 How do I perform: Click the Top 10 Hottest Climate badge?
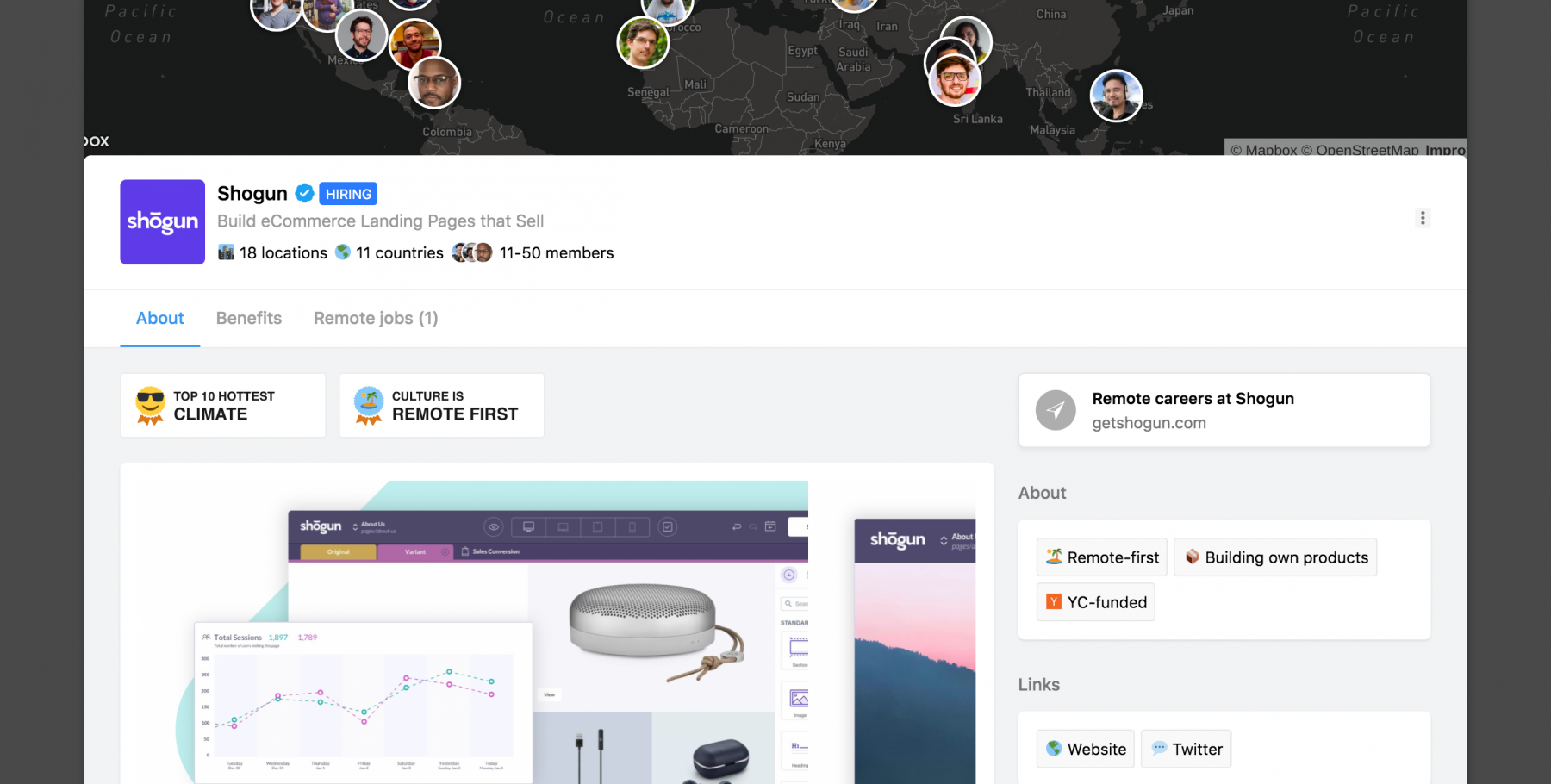pos(223,406)
